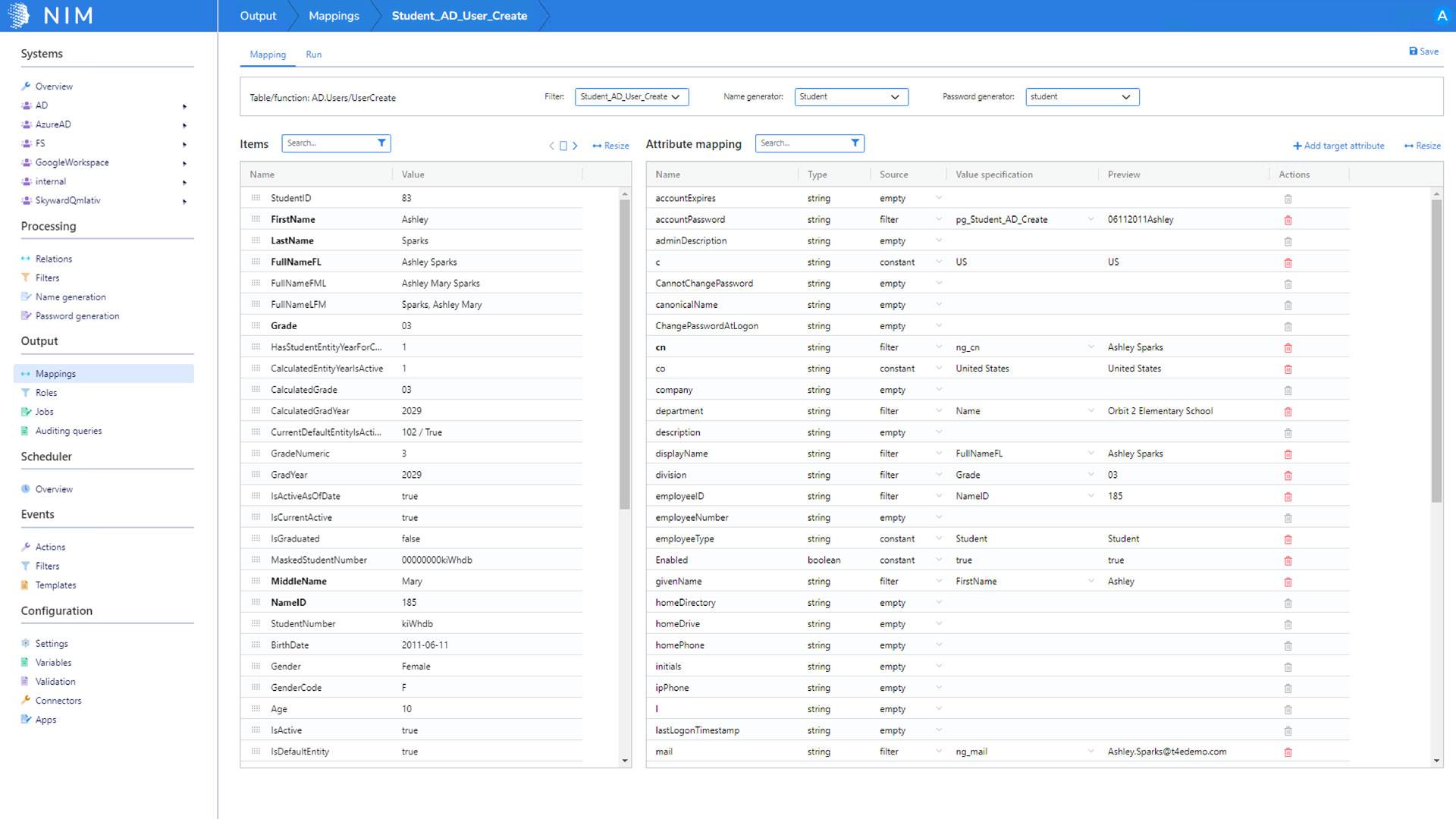Expand the AzureAD system in sidebar
Viewport: 1456px width, 819px height.
click(x=184, y=125)
